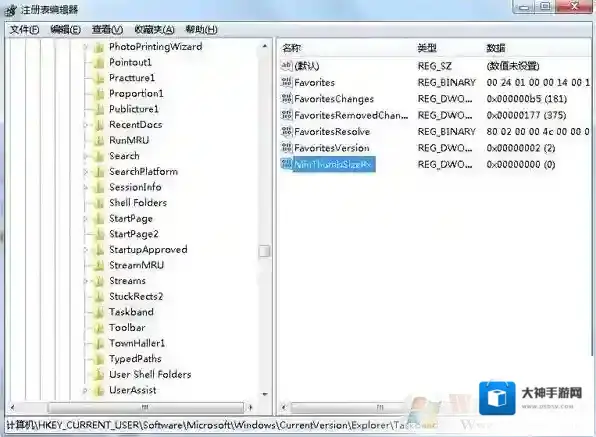Click the icon beside FavoritesResolve value
This screenshot has height=437, width=596.
[286, 131]
